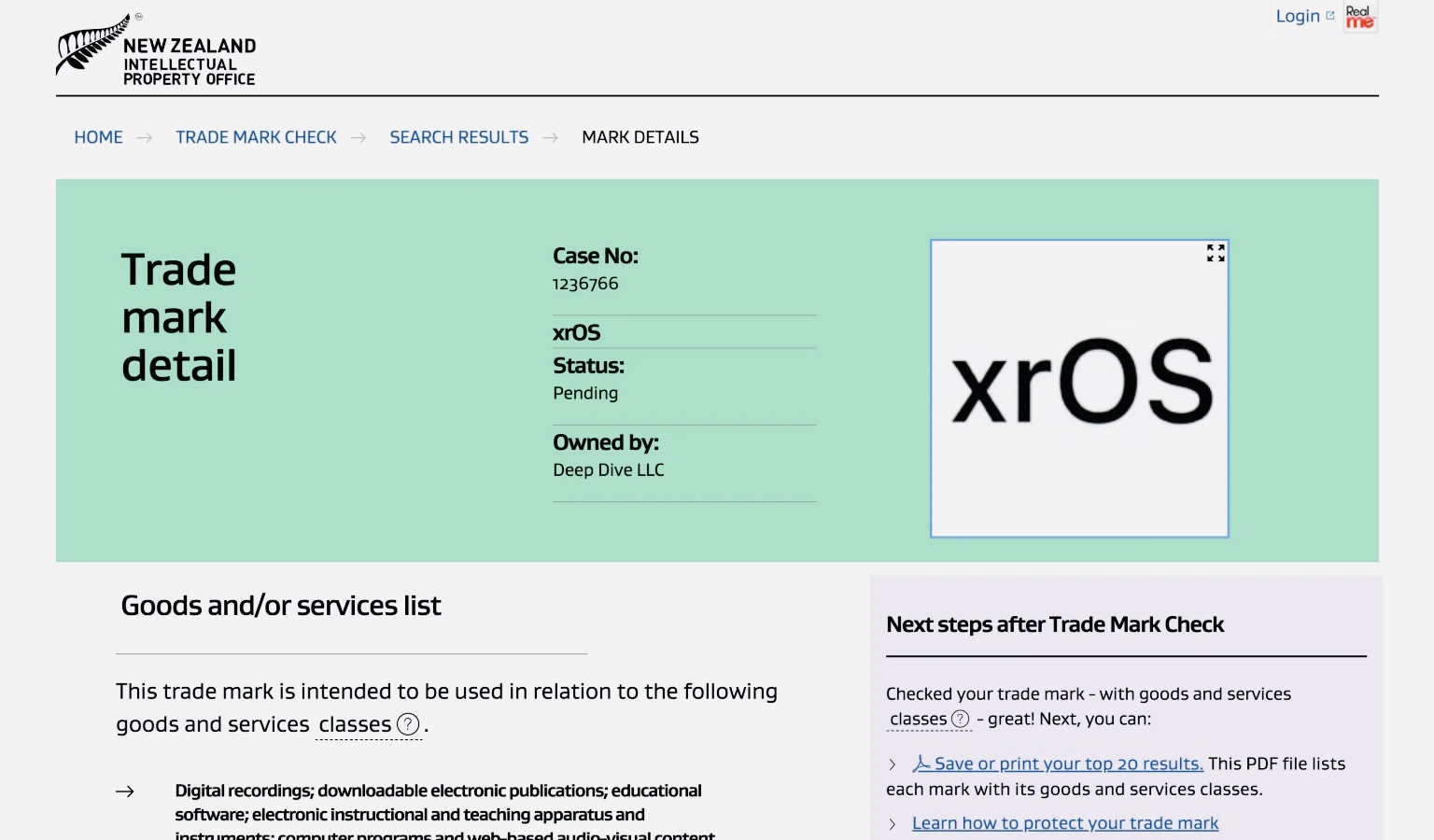
Task: Navigate to TRADE MARK CHECK breadcrumb
Action: click(x=256, y=137)
